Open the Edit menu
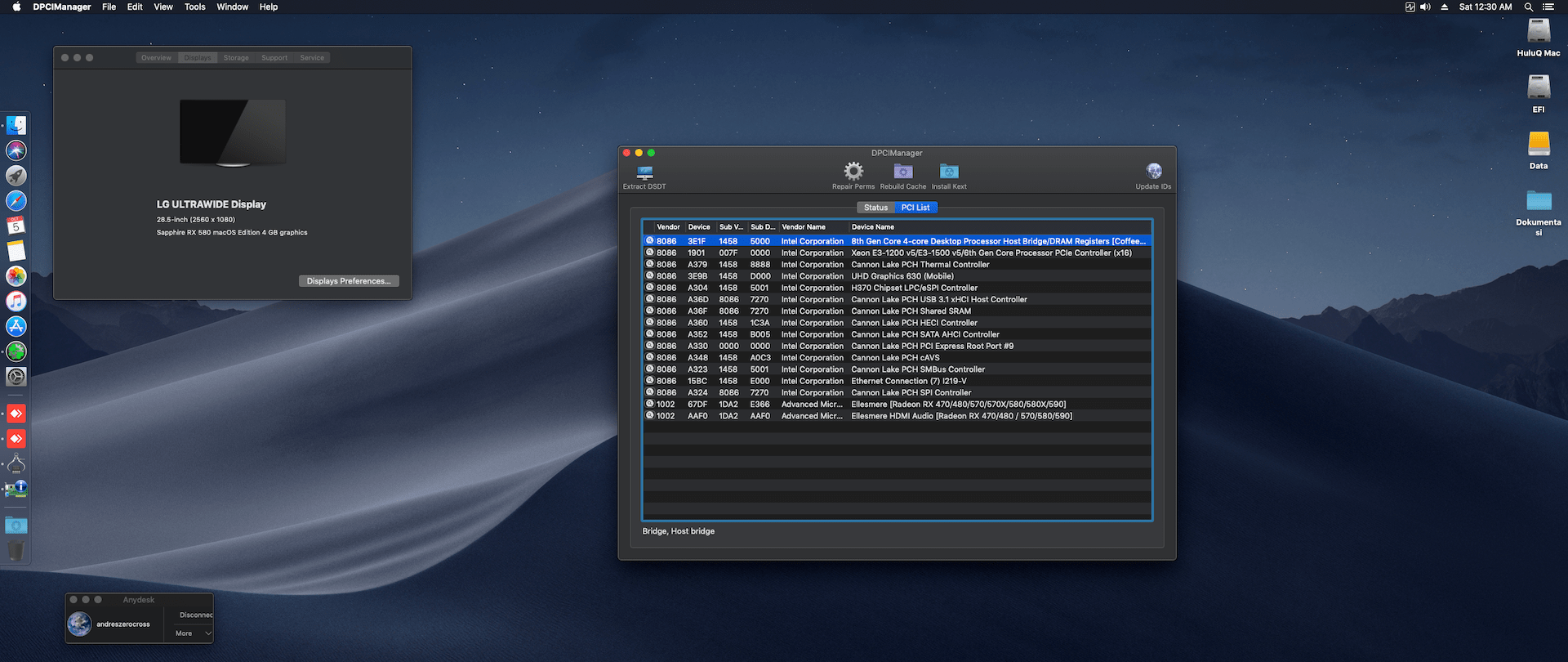The height and width of the screenshot is (662, 1568). click(135, 7)
